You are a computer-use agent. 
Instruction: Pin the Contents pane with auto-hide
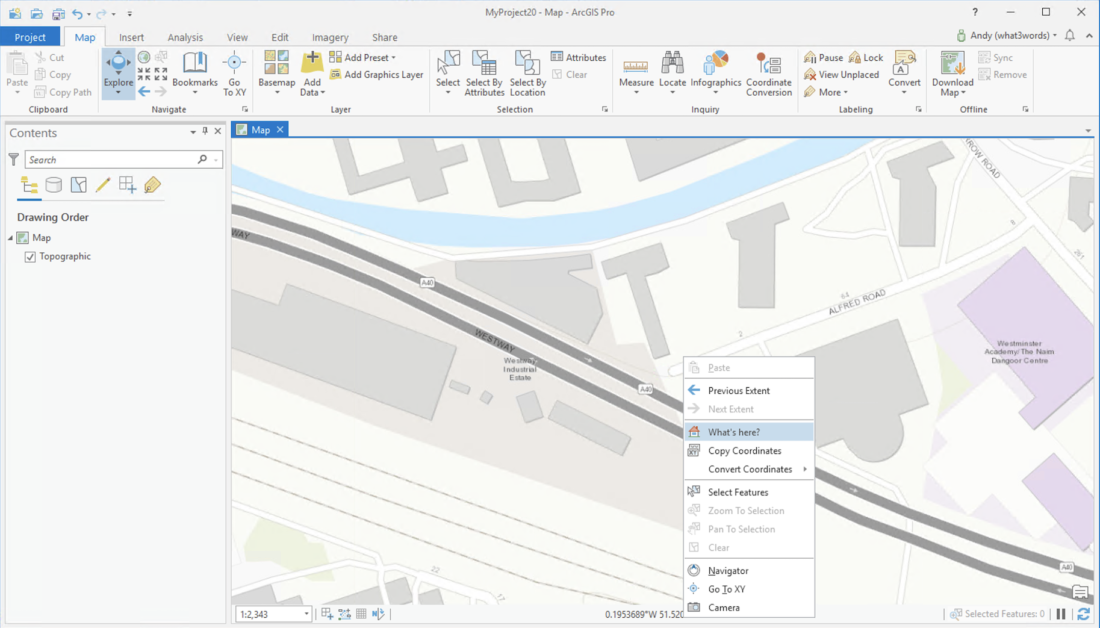pyautogui.click(x=205, y=131)
